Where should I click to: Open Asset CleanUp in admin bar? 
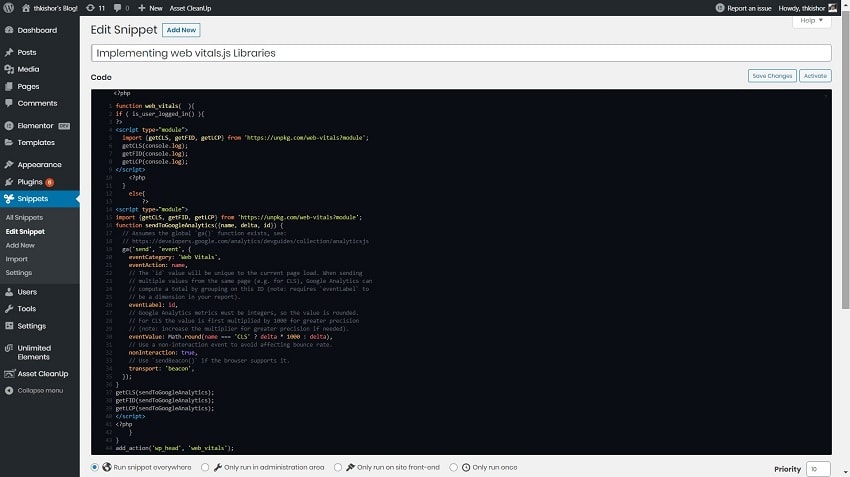point(190,8)
